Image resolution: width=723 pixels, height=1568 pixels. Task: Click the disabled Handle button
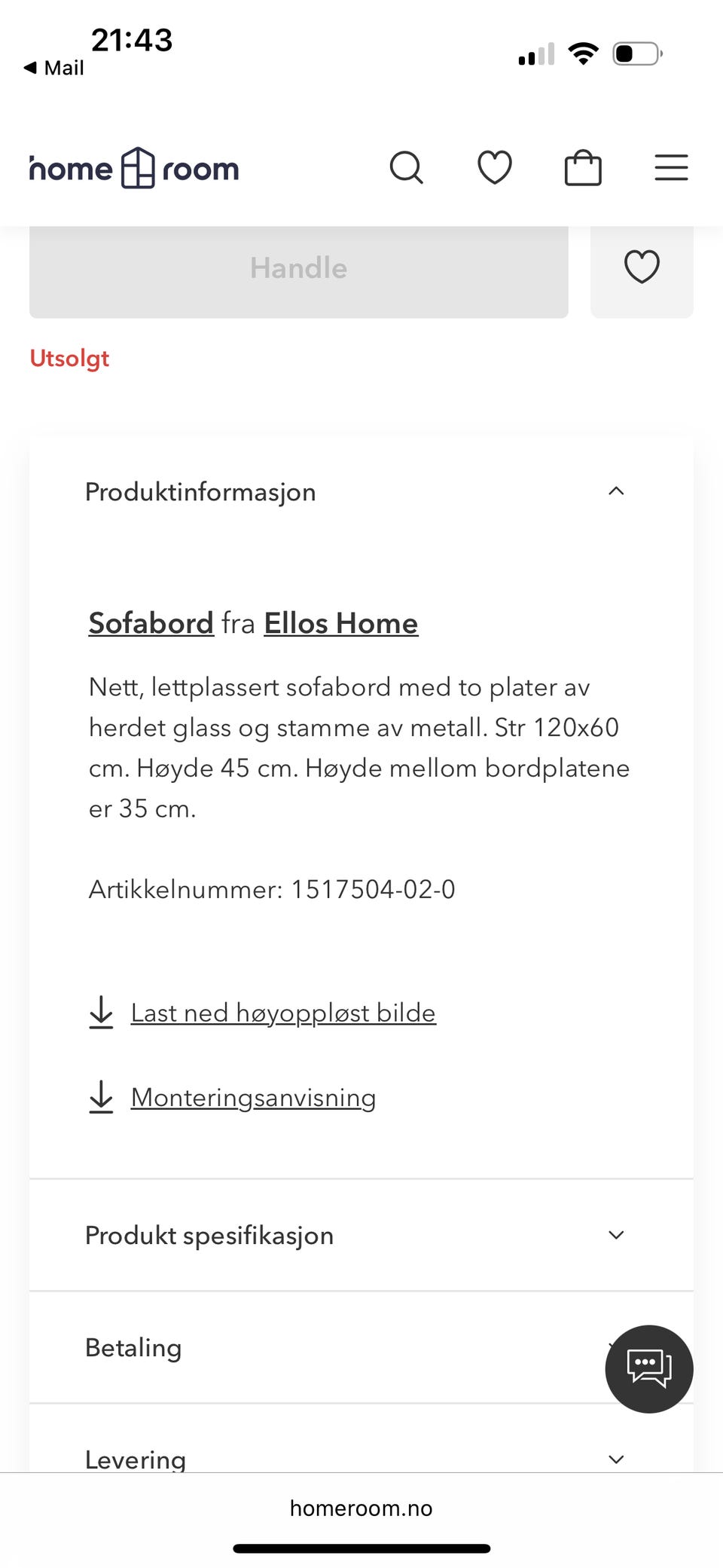298,267
